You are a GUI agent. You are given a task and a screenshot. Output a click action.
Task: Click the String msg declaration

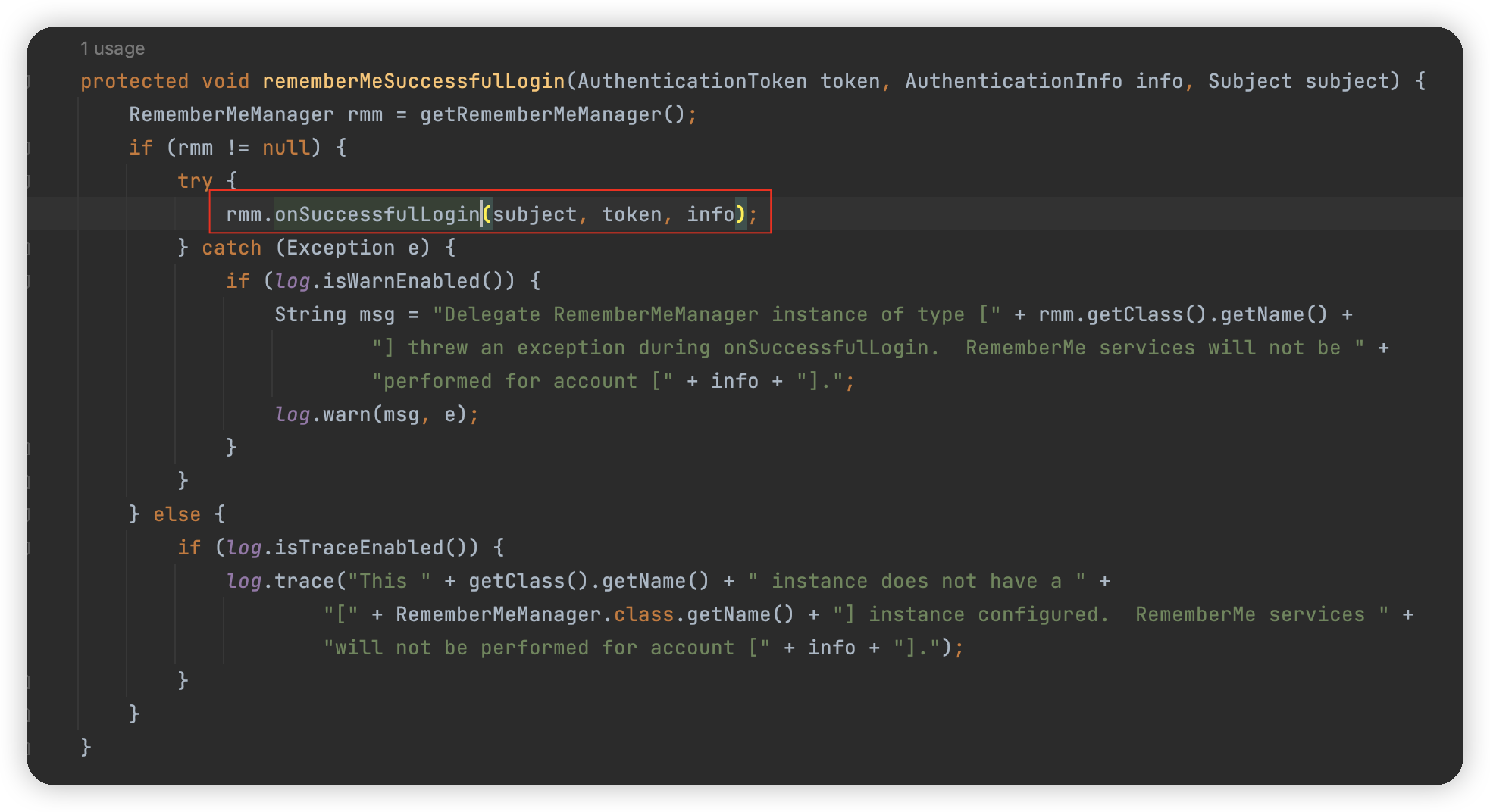point(334,314)
